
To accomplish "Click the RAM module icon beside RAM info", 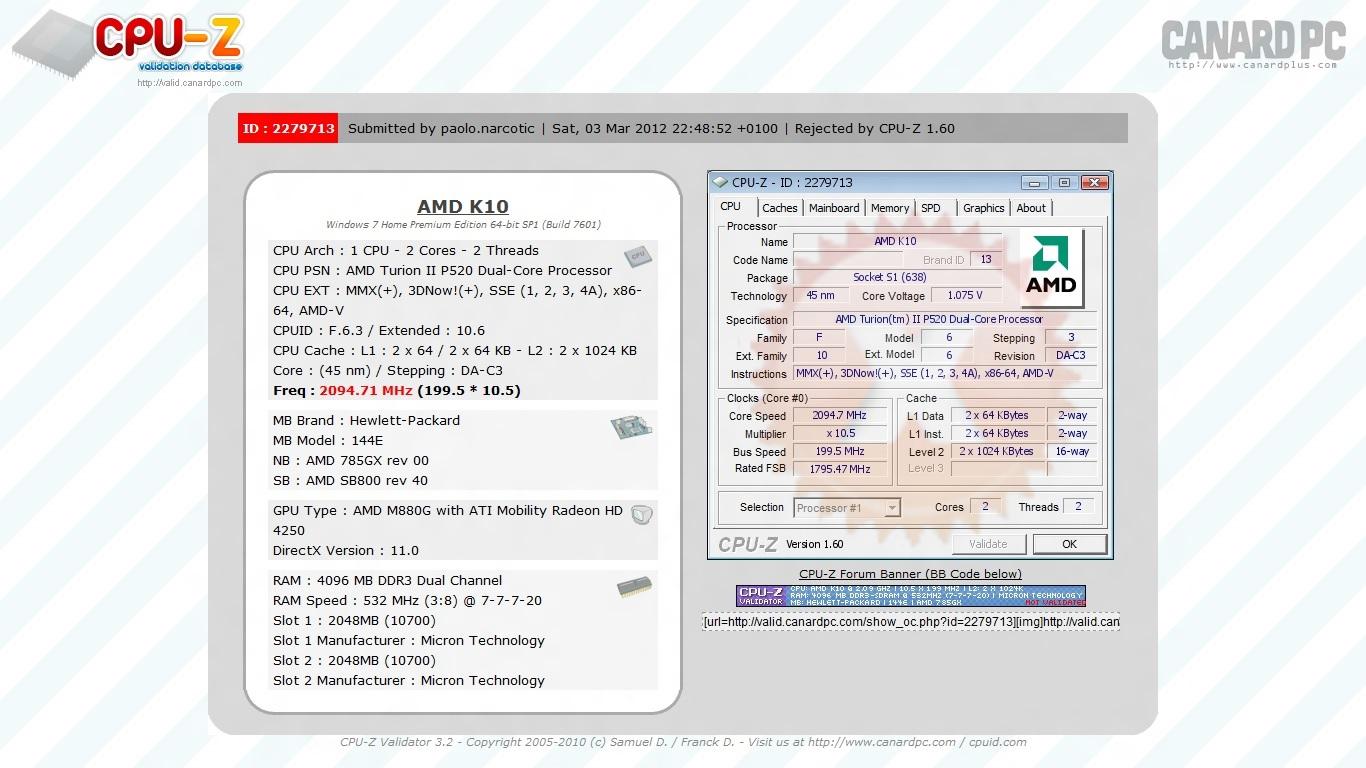I will [634, 587].
